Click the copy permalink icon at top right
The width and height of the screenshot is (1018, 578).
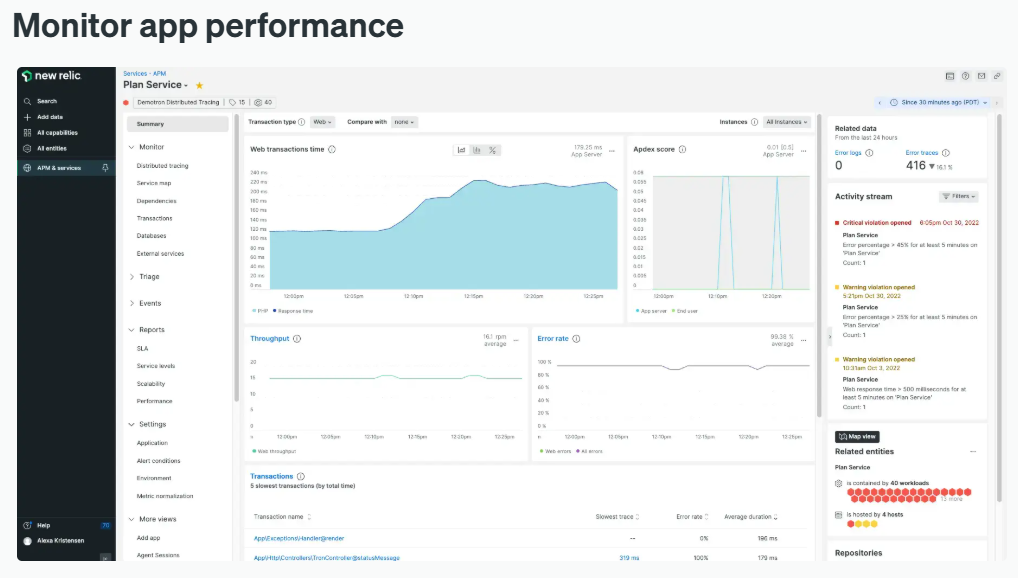click(997, 76)
